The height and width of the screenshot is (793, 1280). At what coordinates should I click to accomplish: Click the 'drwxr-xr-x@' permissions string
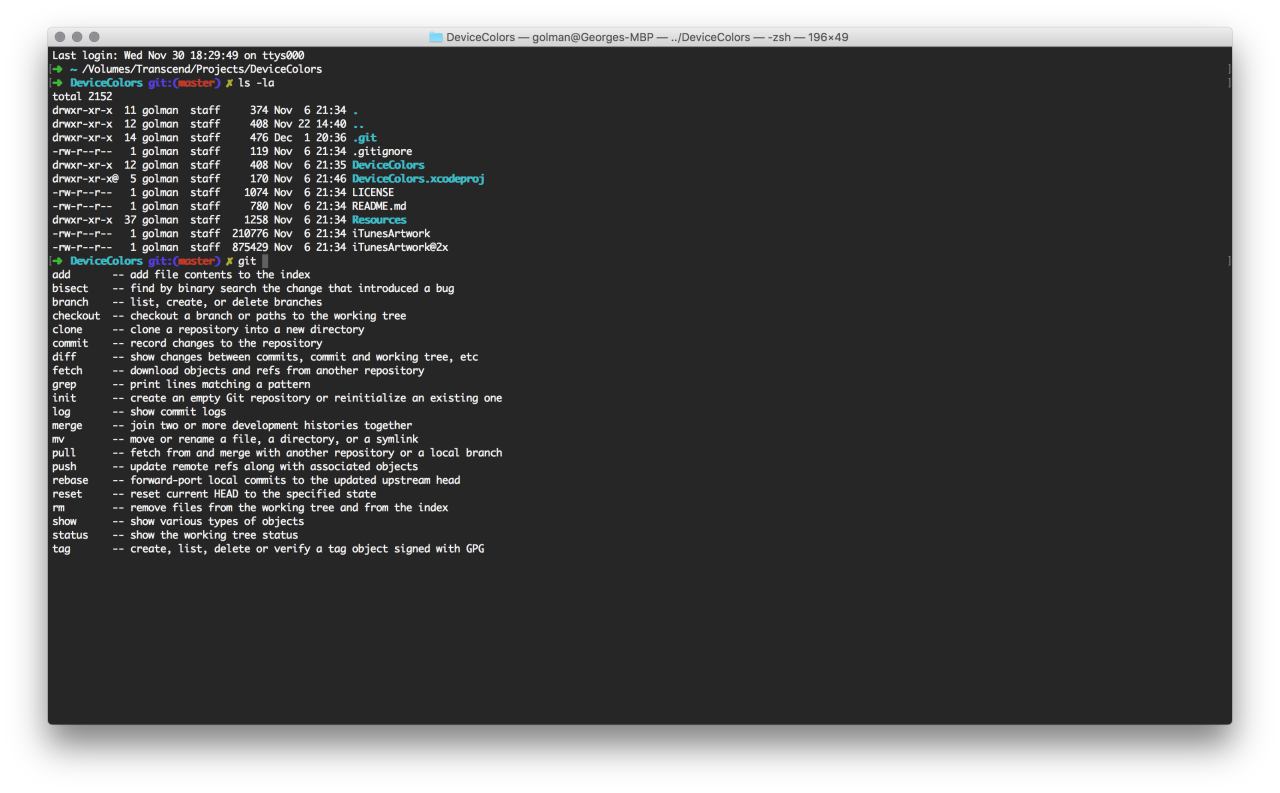click(85, 179)
